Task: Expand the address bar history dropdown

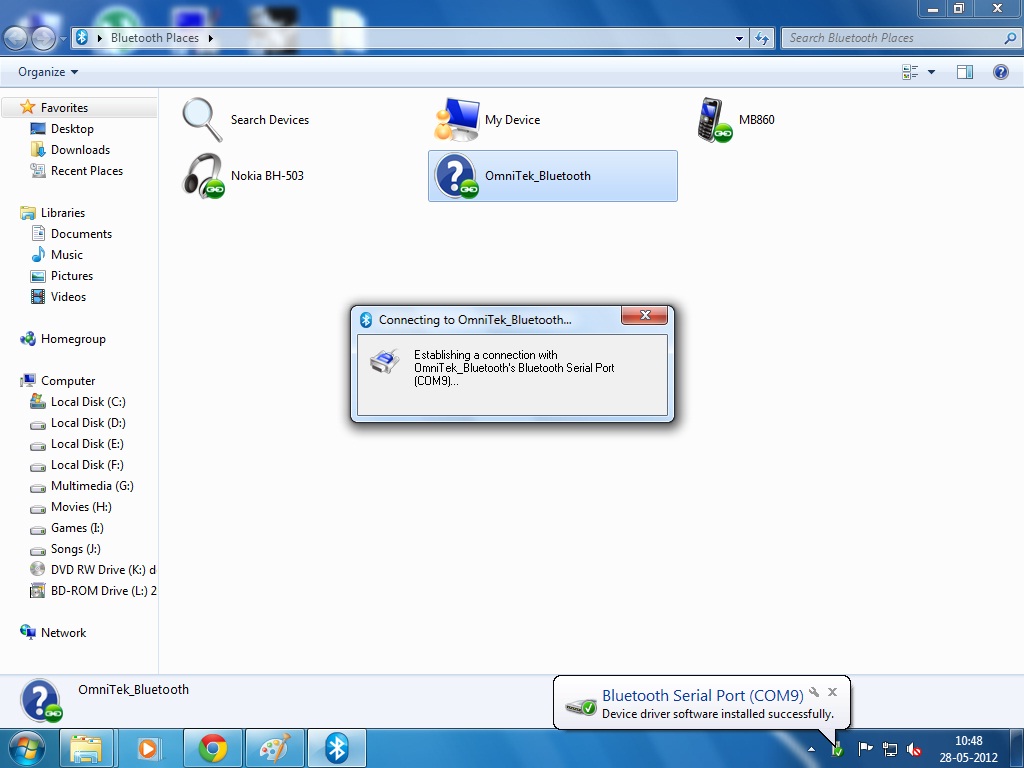Action: click(739, 39)
